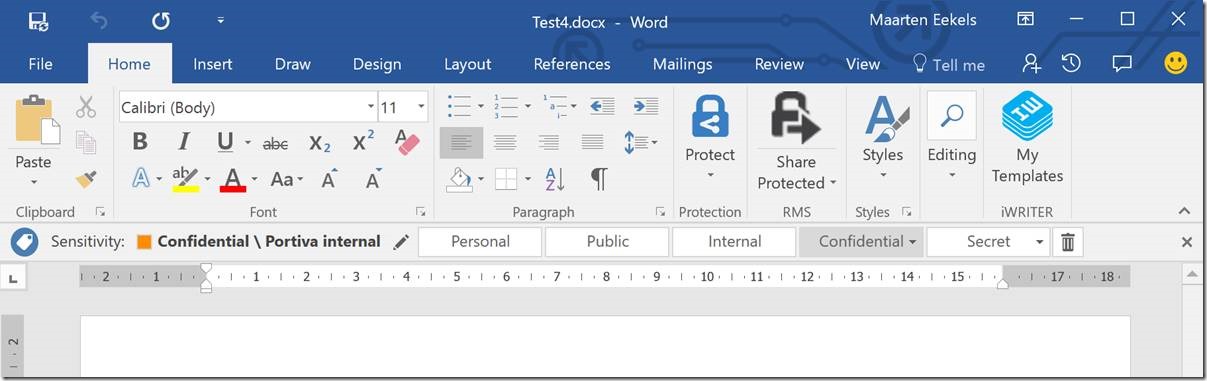1207x381 pixels.
Task: Expand the font name dropdown arrow
Action: (371, 107)
